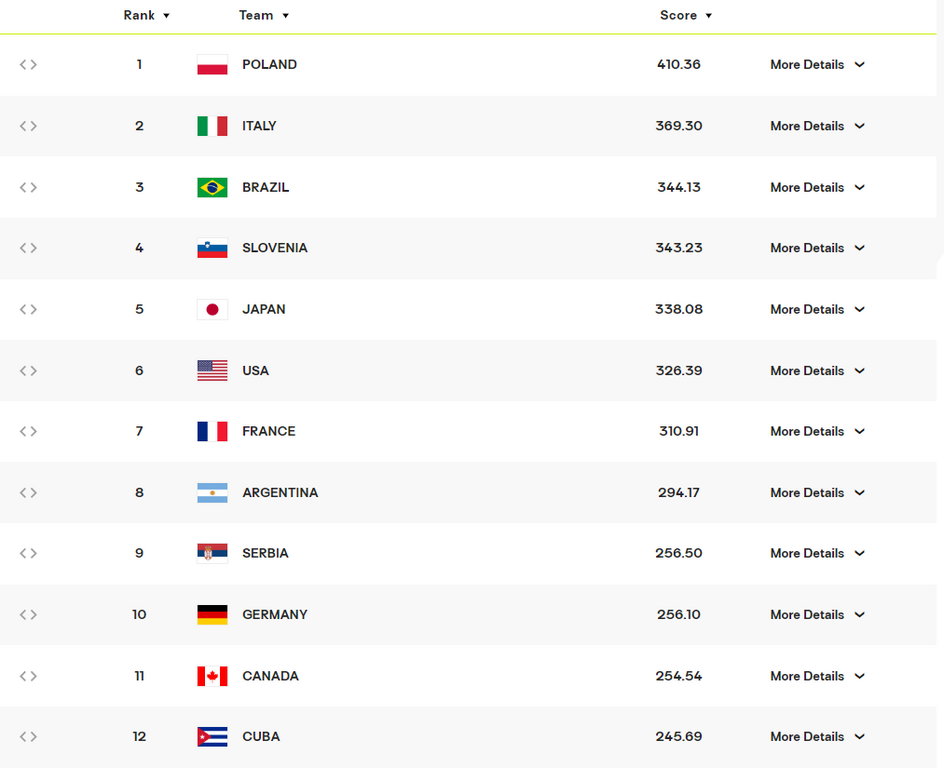944x781 pixels.
Task: Expand More Details for Slovenia
Action: click(x=818, y=248)
